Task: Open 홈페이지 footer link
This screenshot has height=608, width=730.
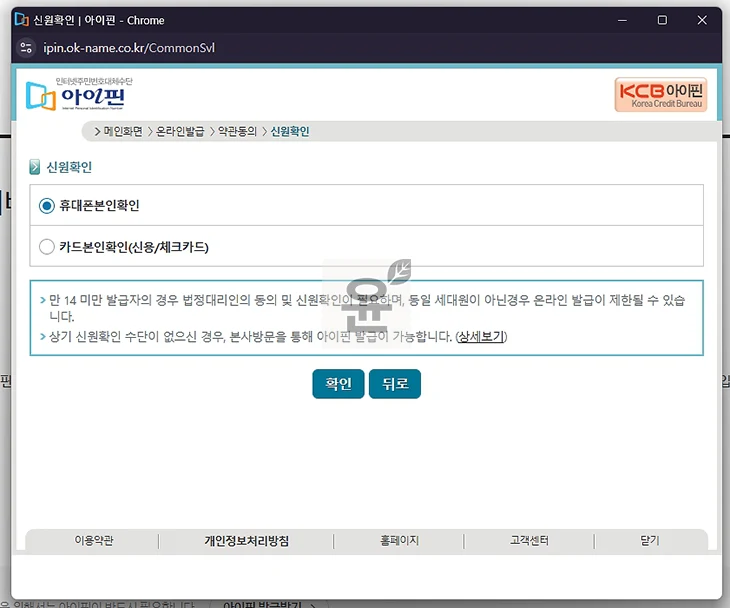Action: tap(399, 540)
